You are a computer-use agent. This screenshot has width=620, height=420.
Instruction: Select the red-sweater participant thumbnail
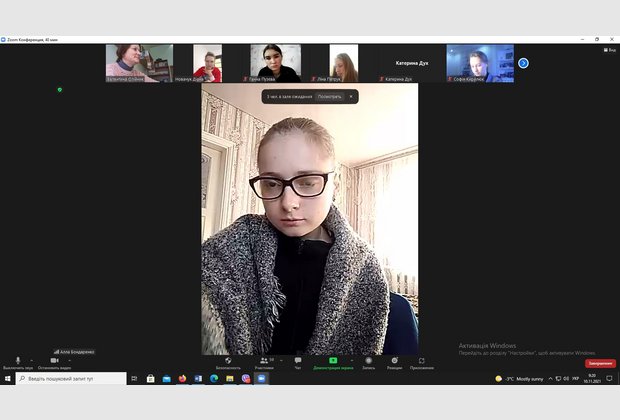tap(207, 63)
